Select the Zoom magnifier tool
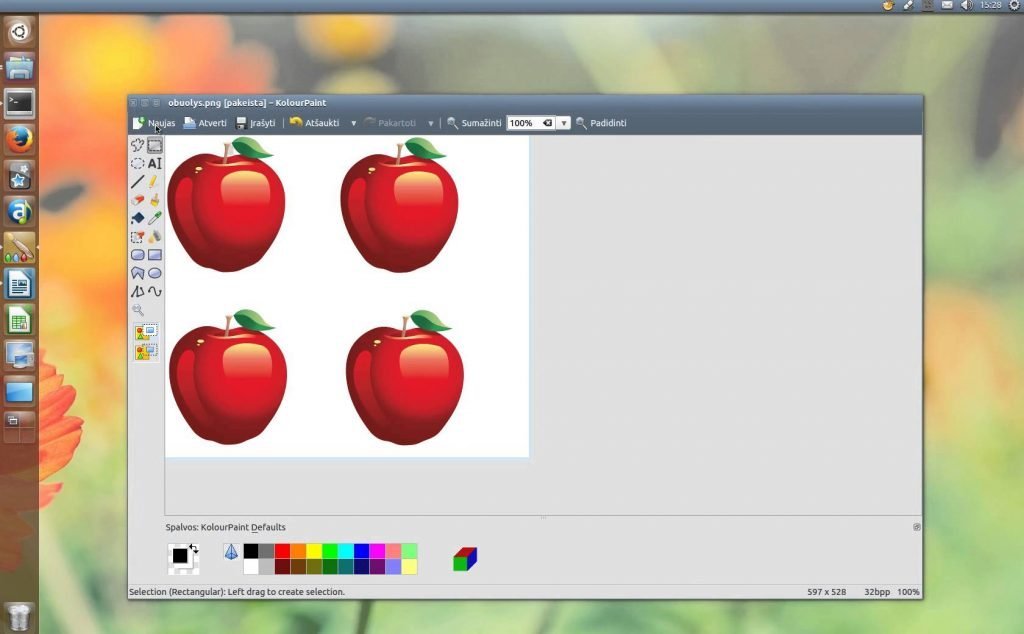1024x634 pixels. (137, 309)
